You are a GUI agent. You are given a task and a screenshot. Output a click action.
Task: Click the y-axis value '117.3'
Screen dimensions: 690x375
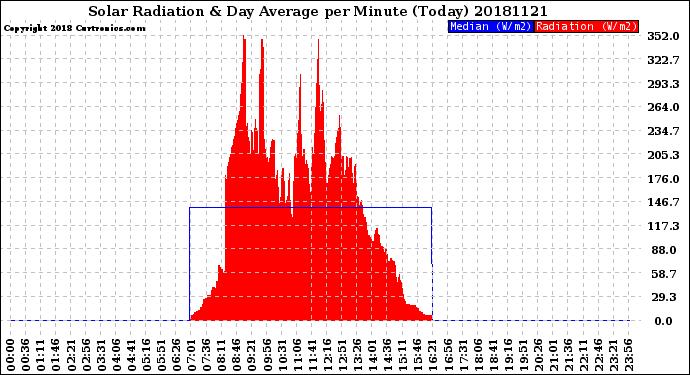663,226
